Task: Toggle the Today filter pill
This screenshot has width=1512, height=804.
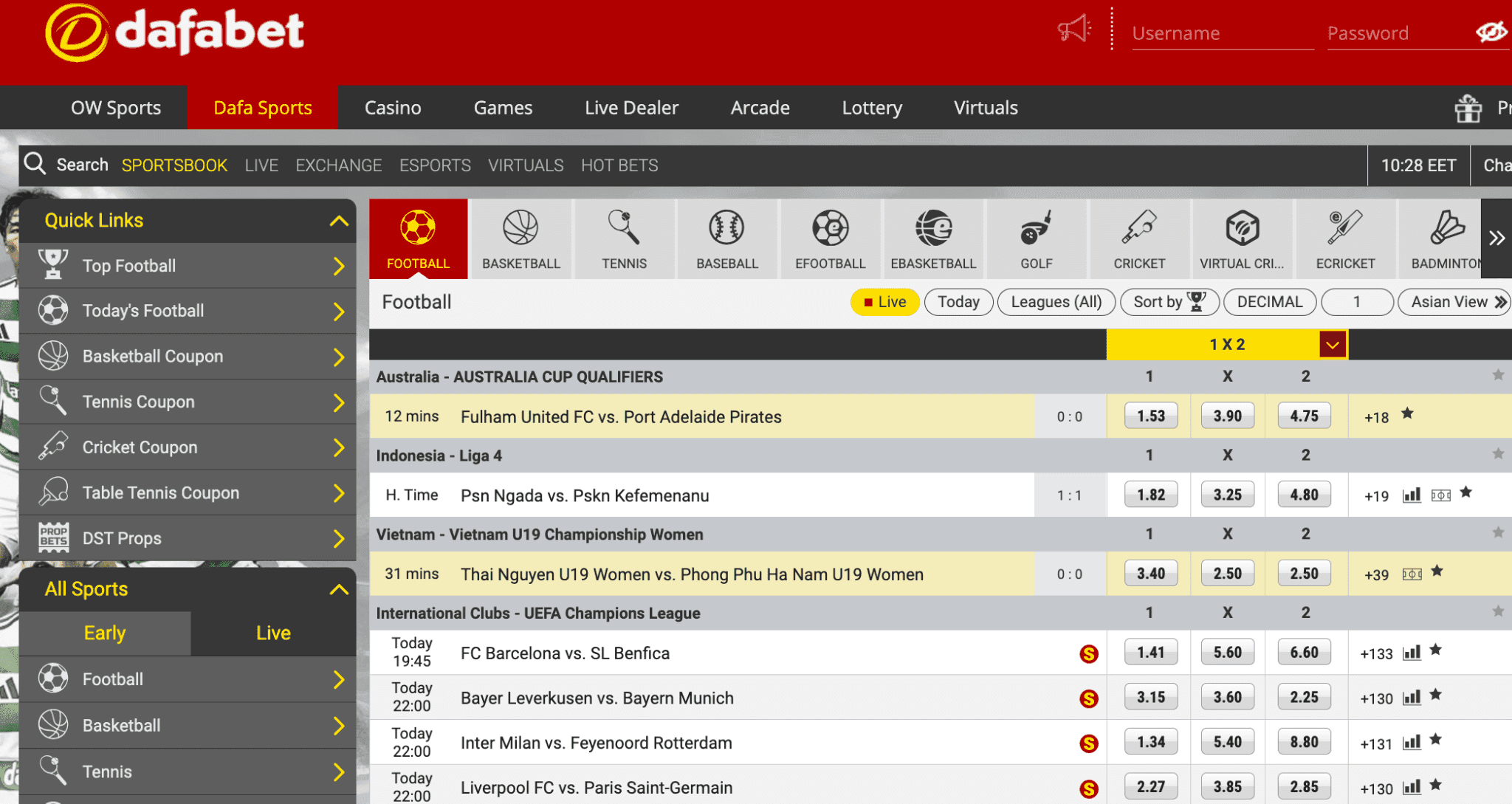Action: point(958,302)
